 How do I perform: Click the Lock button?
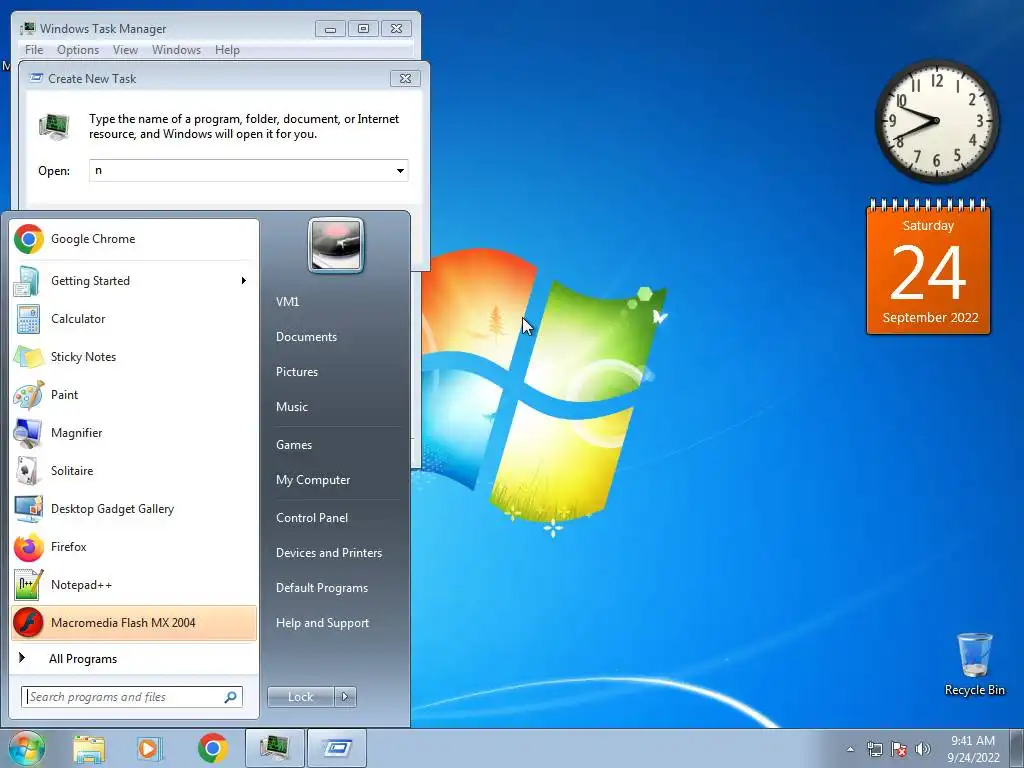point(301,697)
